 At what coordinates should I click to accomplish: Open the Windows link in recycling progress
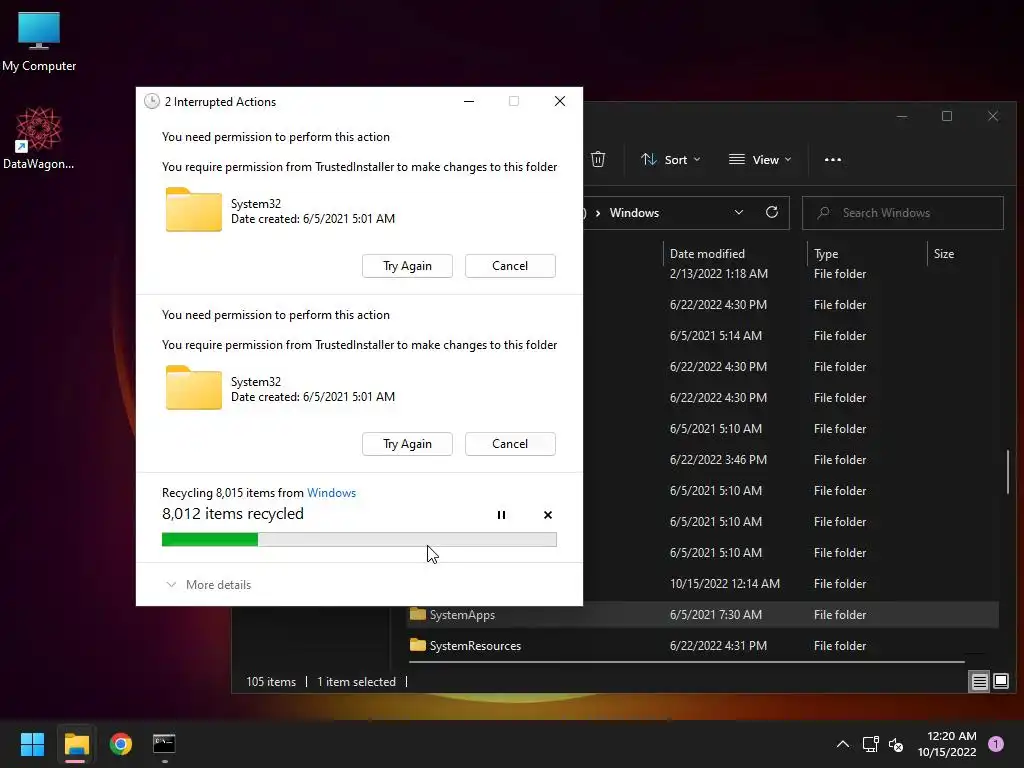331,493
